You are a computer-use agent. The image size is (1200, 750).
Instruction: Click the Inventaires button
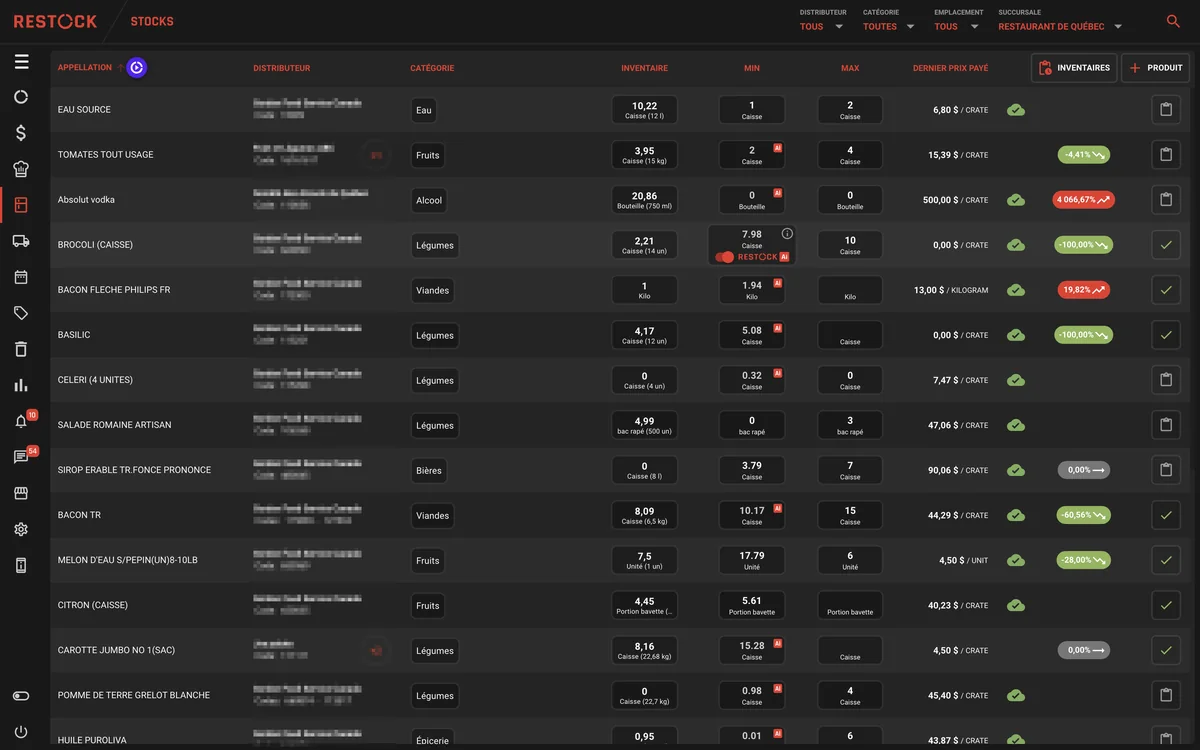[x=1074, y=68]
